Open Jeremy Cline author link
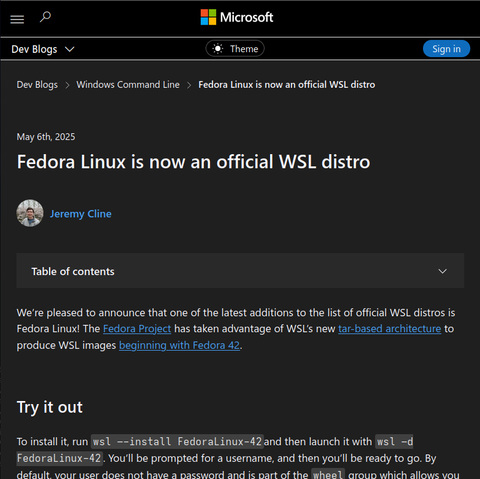Screen dimensions: 480x479 (81, 214)
